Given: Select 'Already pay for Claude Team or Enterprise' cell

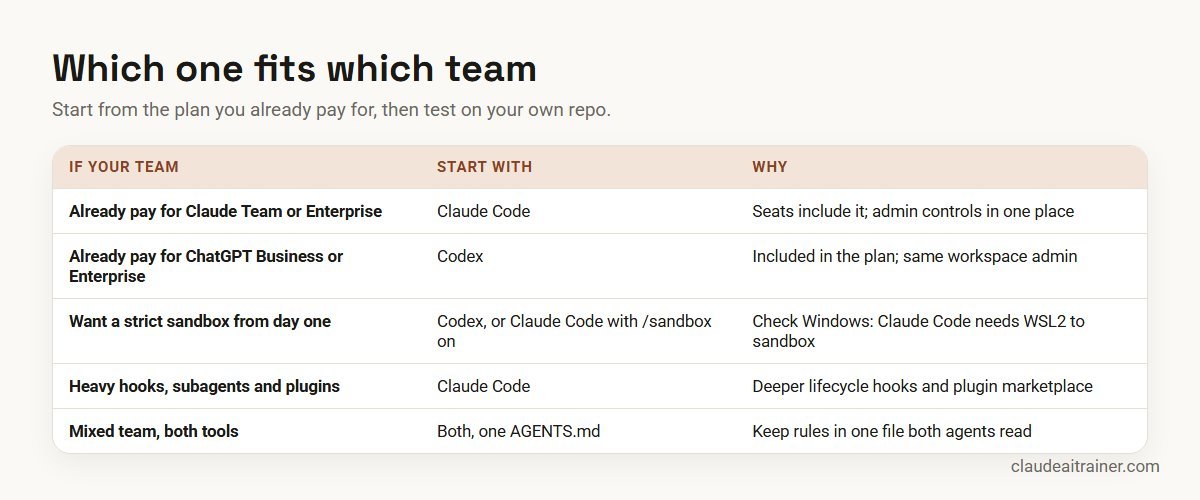Looking at the screenshot, I should (225, 211).
